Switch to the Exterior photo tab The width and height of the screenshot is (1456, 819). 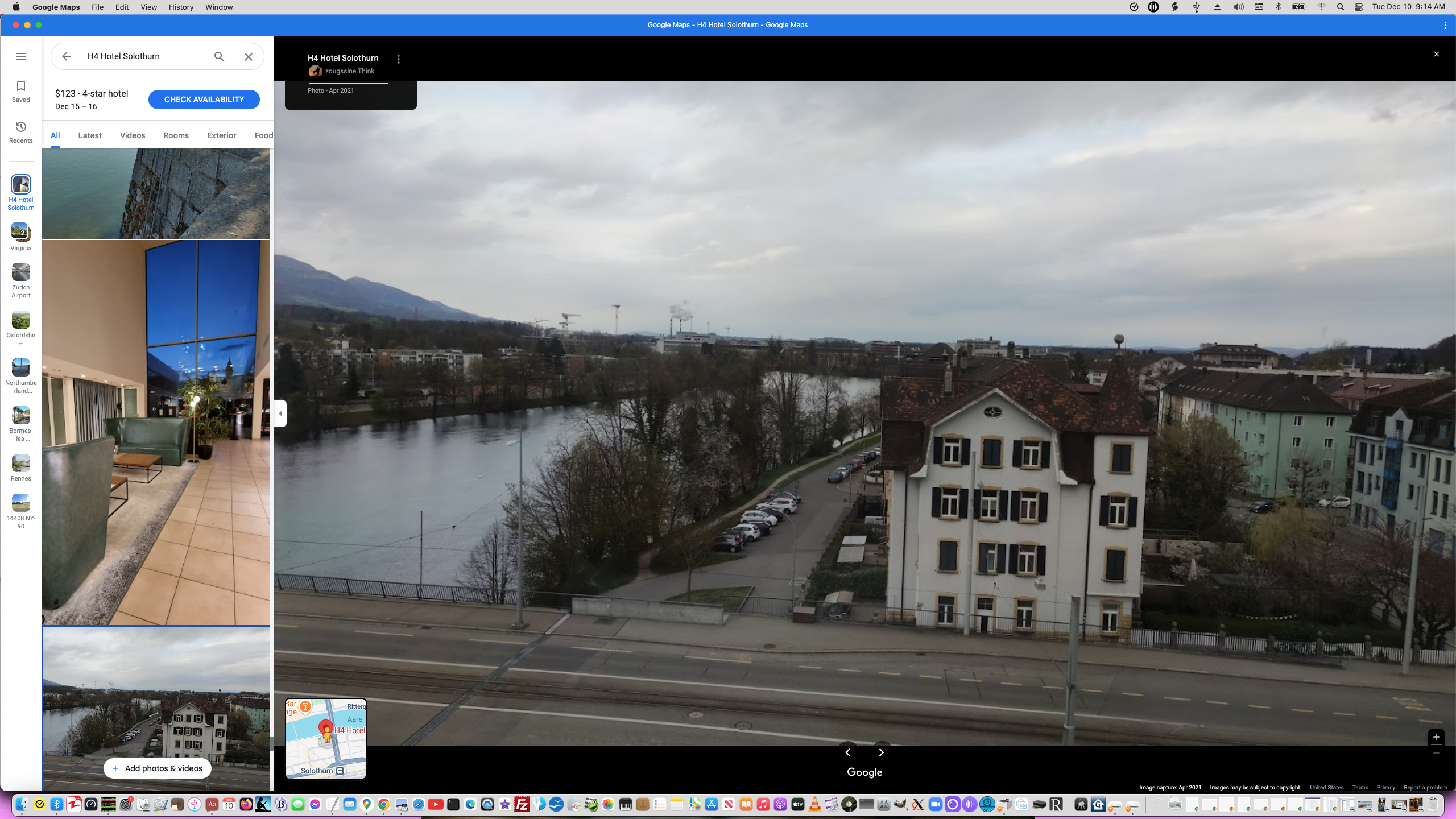(221, 135)
